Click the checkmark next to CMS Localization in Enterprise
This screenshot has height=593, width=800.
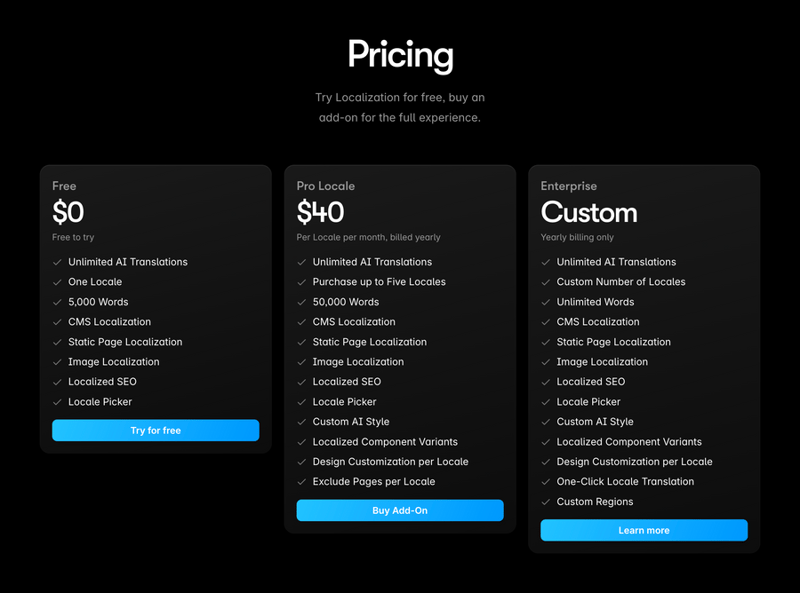pyautogui.click(x=543, y=322)
